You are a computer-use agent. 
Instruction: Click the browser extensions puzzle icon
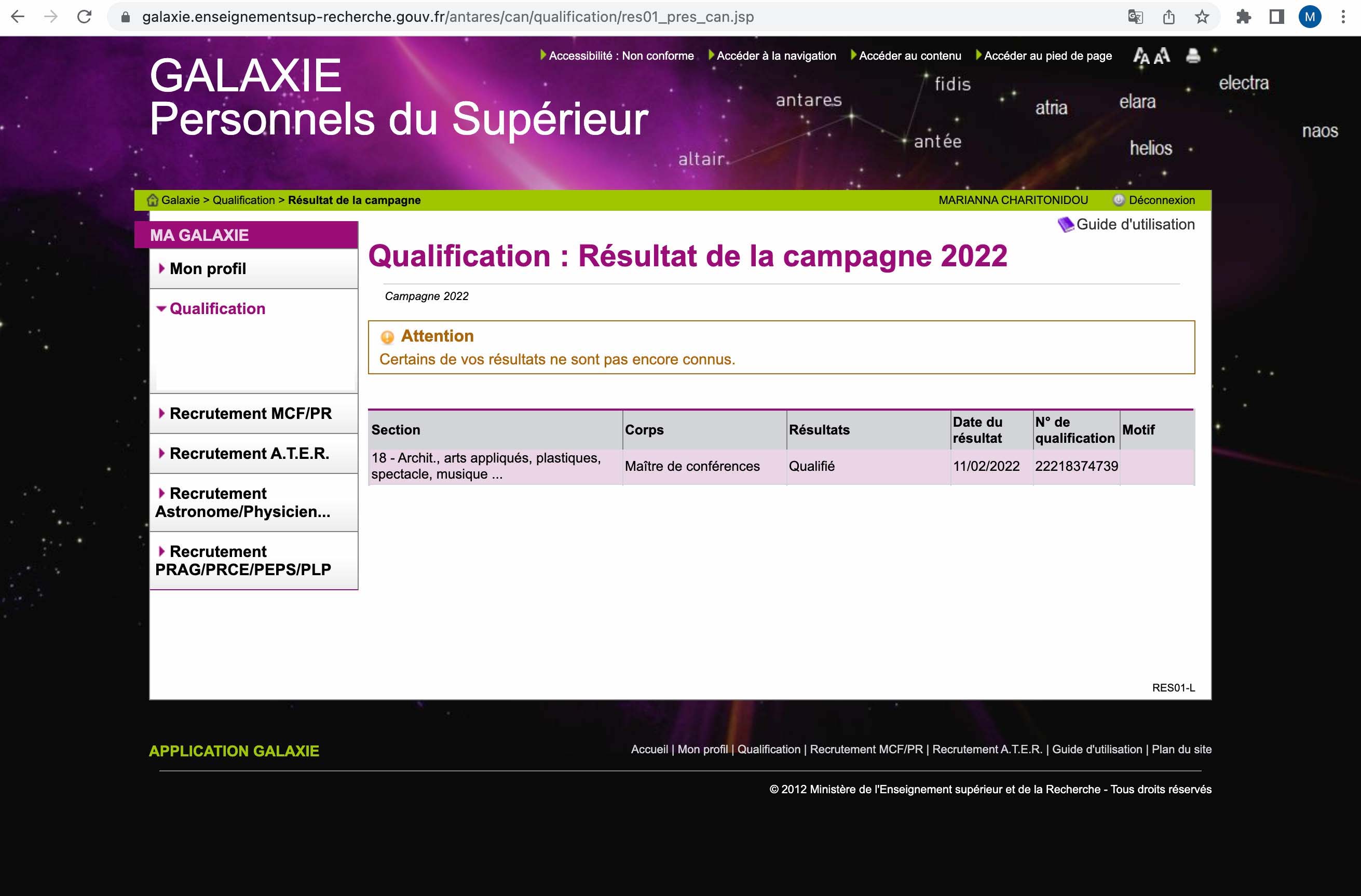[x=1243, y=17]
